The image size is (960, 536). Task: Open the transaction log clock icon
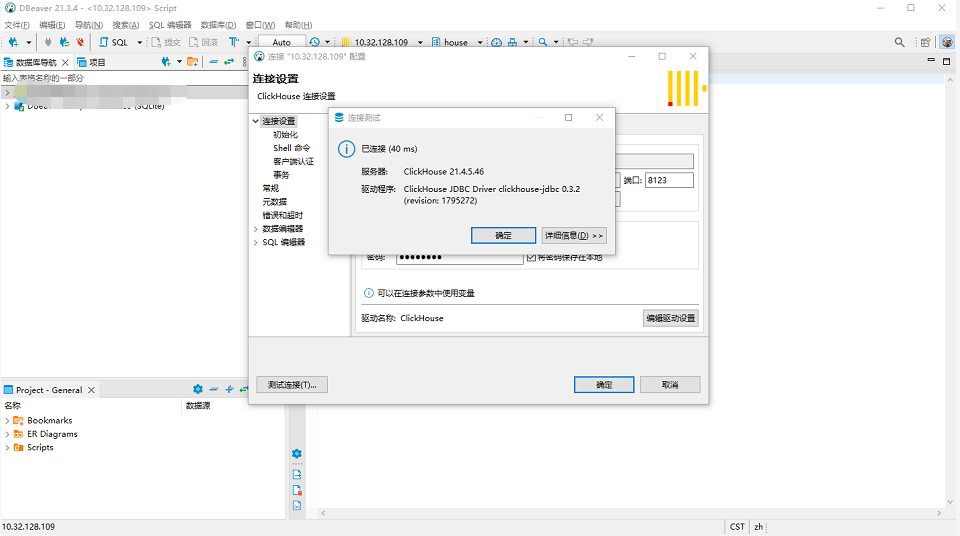[314, 42]
